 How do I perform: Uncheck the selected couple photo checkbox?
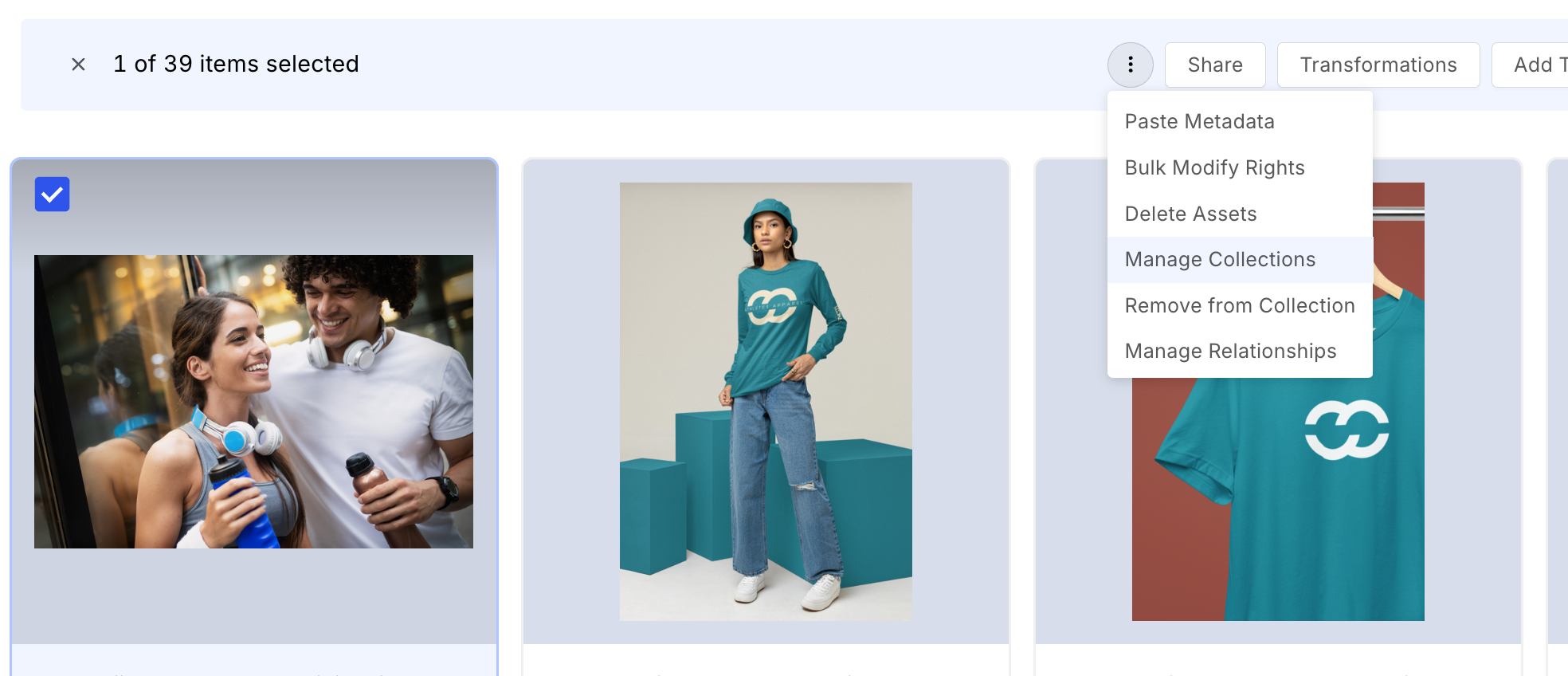pyautogui.click(x=53, y=195)
